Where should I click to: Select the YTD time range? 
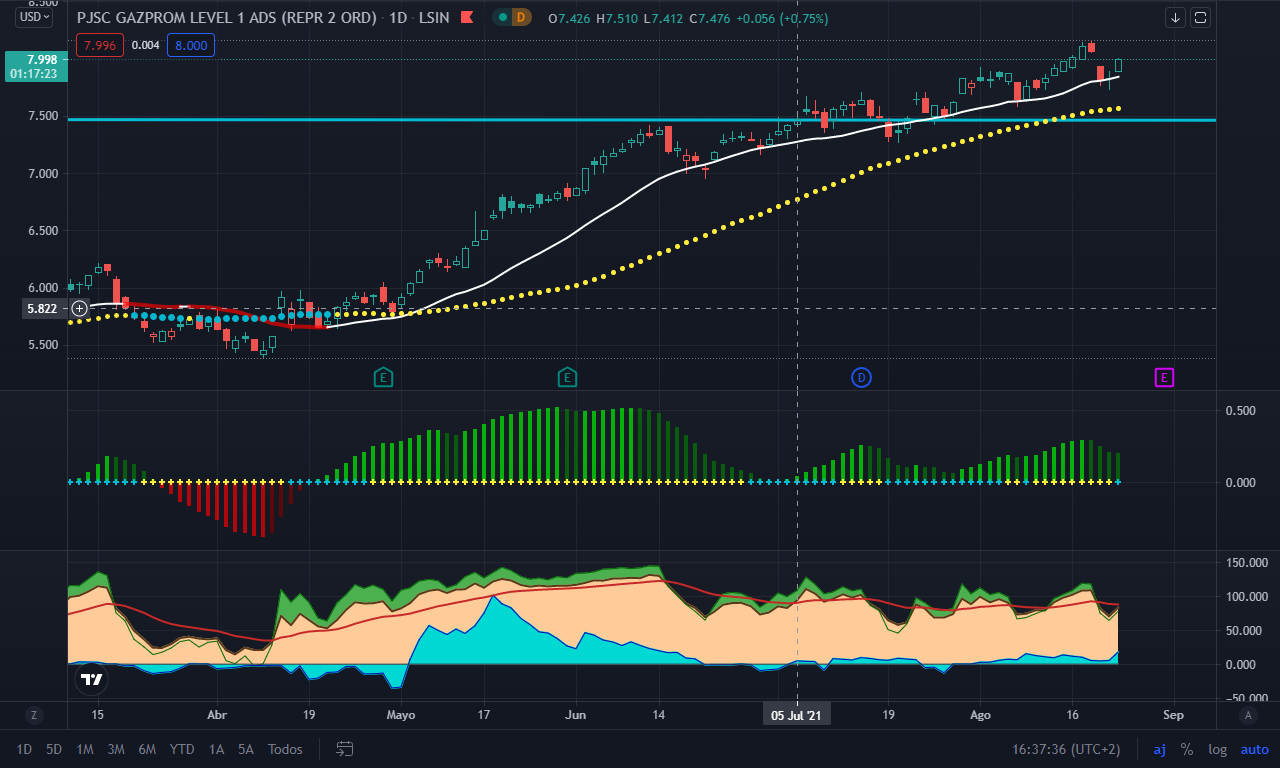point(182,749)
